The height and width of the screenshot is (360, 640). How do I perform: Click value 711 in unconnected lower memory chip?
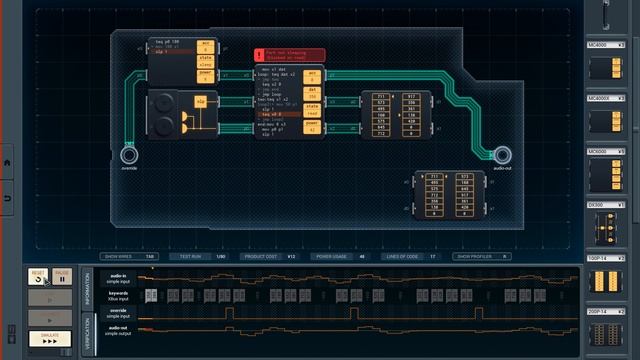(434, 177)
